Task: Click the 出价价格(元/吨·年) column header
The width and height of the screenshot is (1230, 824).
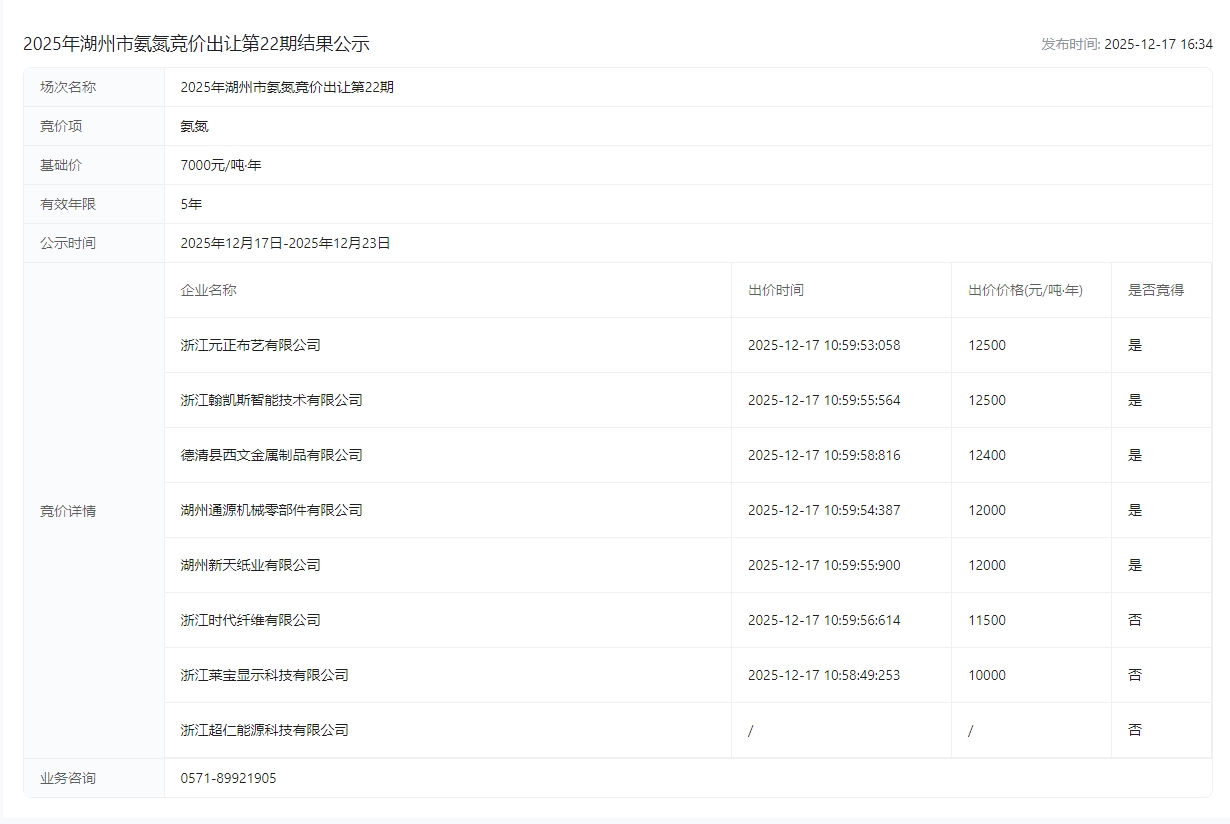Action: point(1025,290)
